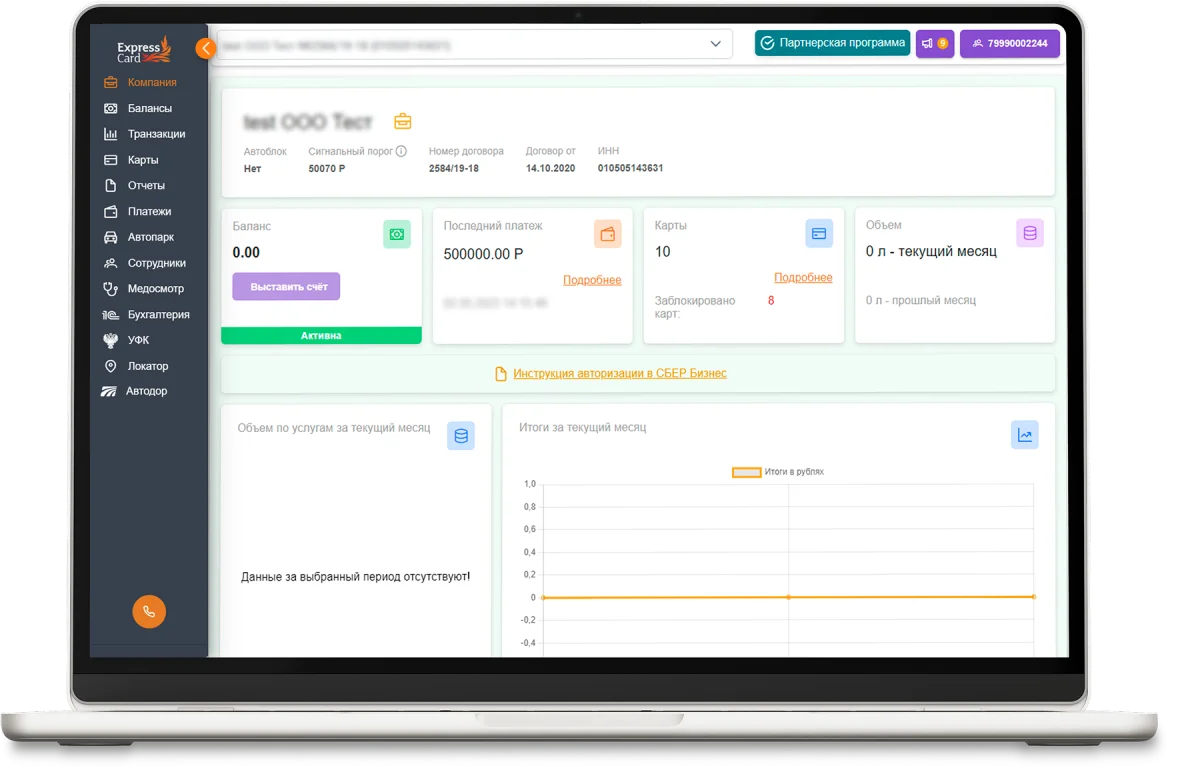Click the Автодор road icon
The height and width of the screenshot is (768, 1204).
pyautogui.click(x=109, y=391)
